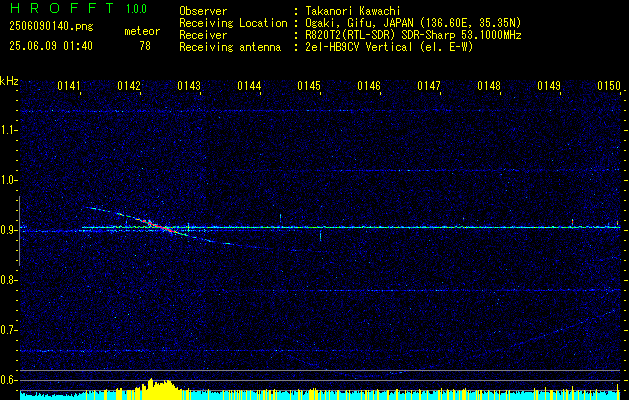Click the Receiver field label
Image resolution: width=629 pixels, height=400 pixels.
coord(203,35)
